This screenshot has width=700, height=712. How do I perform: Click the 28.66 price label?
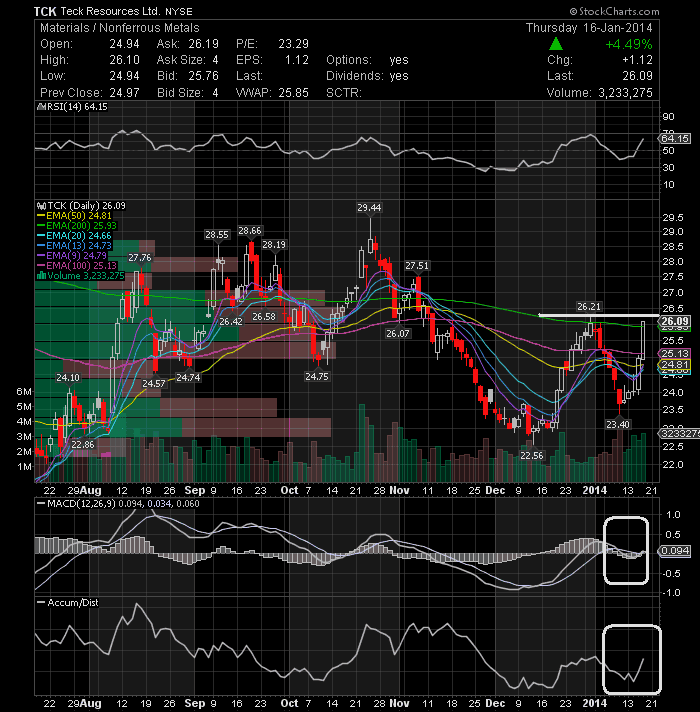250,231
